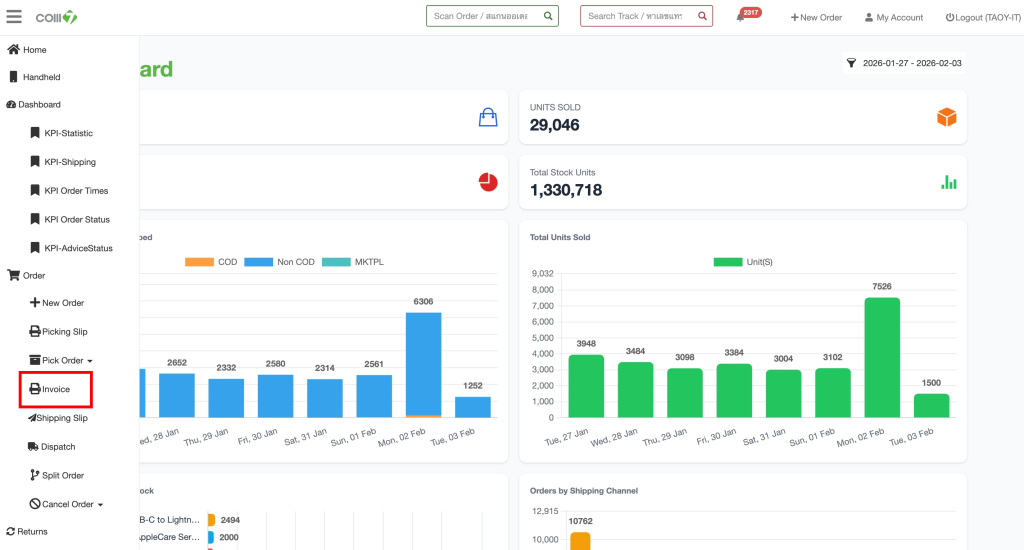1024x550 pixels.
Task: Focus the Scan Order input field
Action: pyautogui.click(x=485, y=16)
